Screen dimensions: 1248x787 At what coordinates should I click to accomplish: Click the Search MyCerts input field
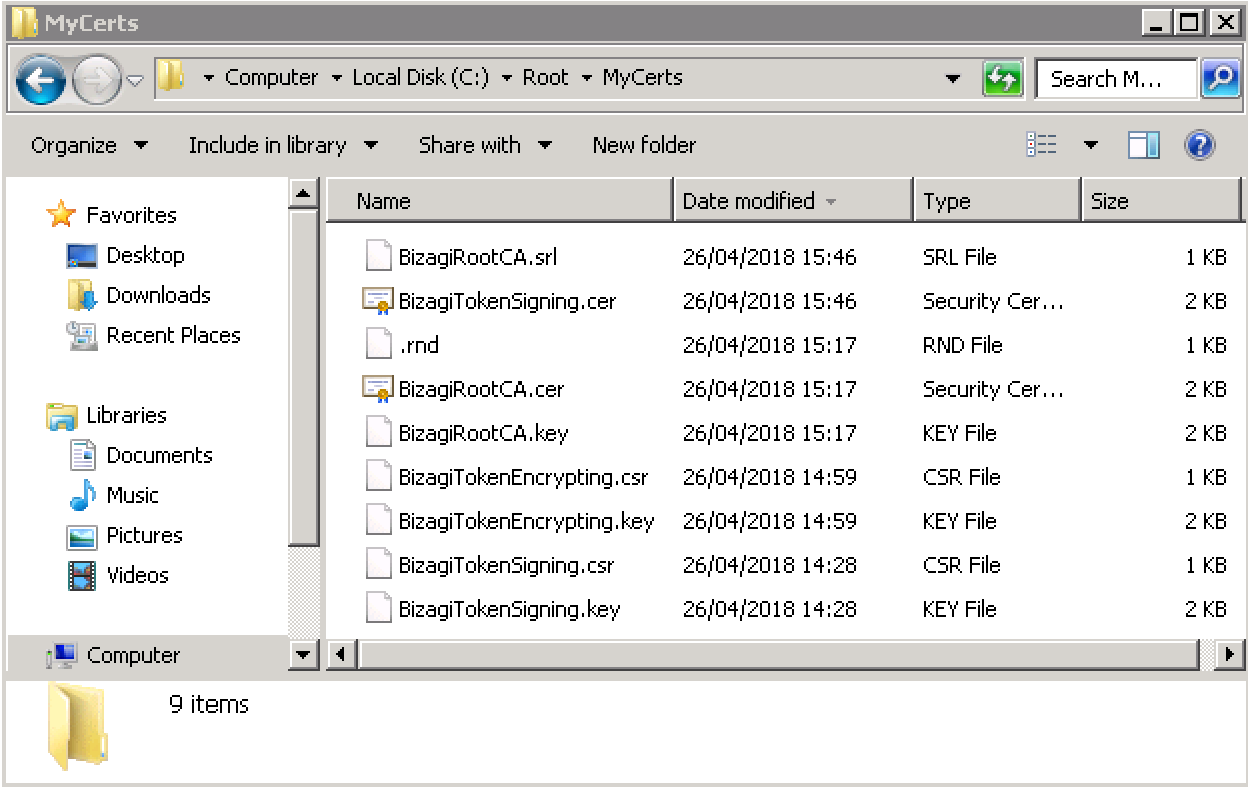coord(1116,79)
